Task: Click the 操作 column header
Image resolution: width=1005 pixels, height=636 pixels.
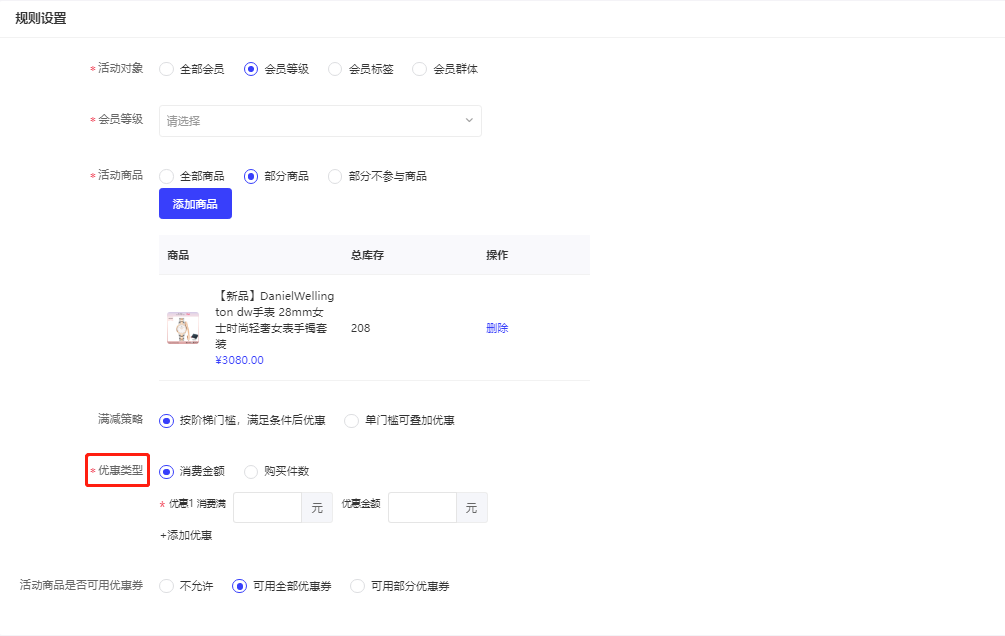Action: click(x=497, y=255)
